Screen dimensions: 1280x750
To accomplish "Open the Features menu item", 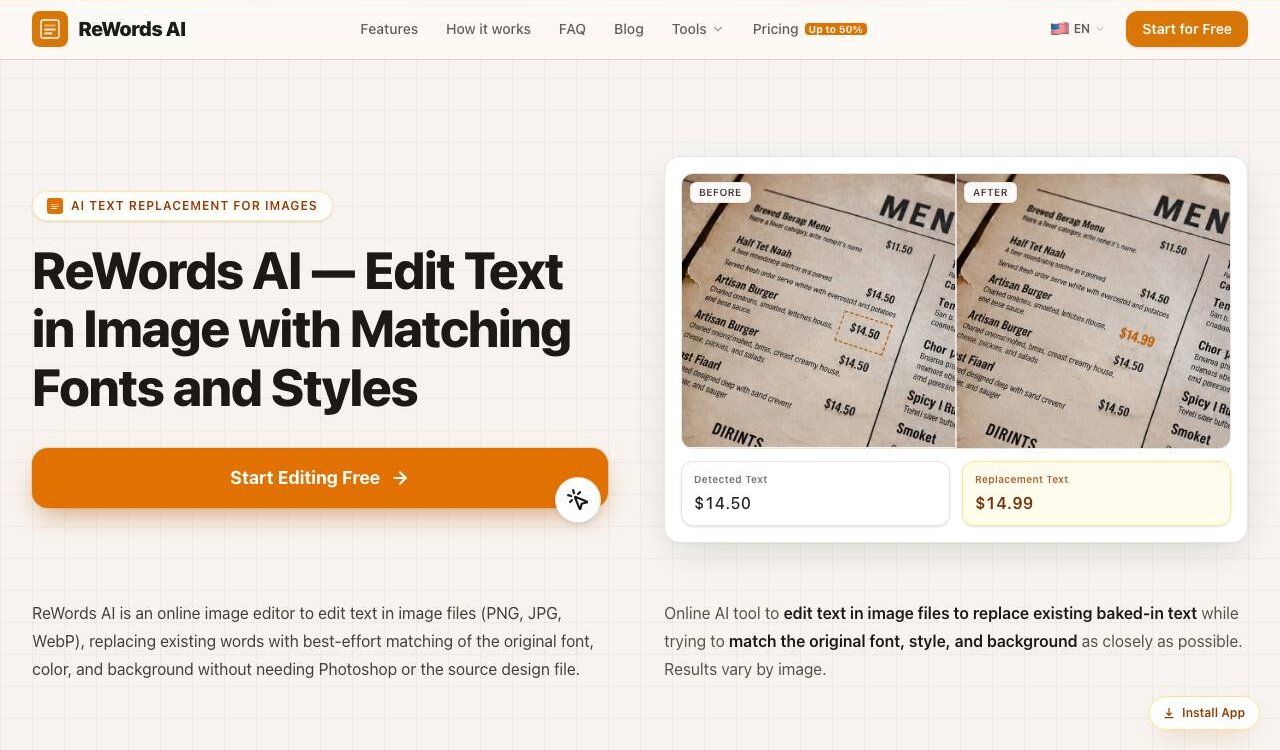I will click(x=389, y=29).
